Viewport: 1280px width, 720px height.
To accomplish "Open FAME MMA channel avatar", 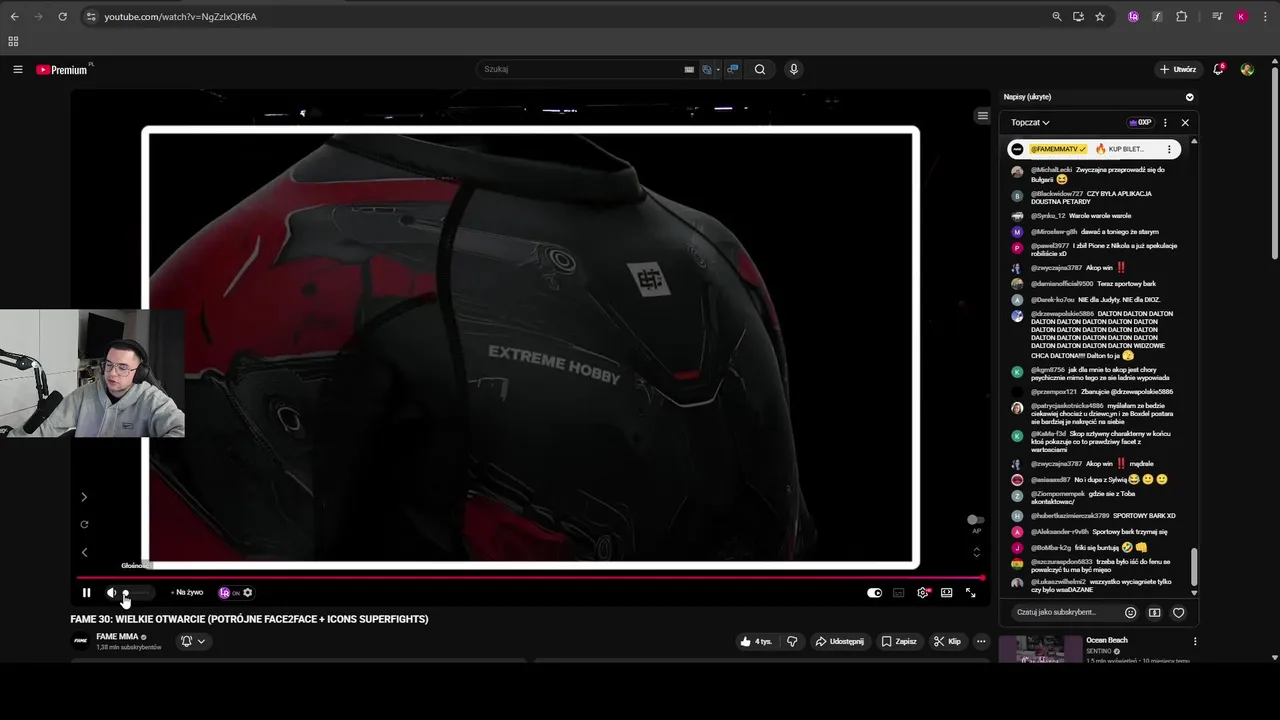I will [x=80, y=641].
